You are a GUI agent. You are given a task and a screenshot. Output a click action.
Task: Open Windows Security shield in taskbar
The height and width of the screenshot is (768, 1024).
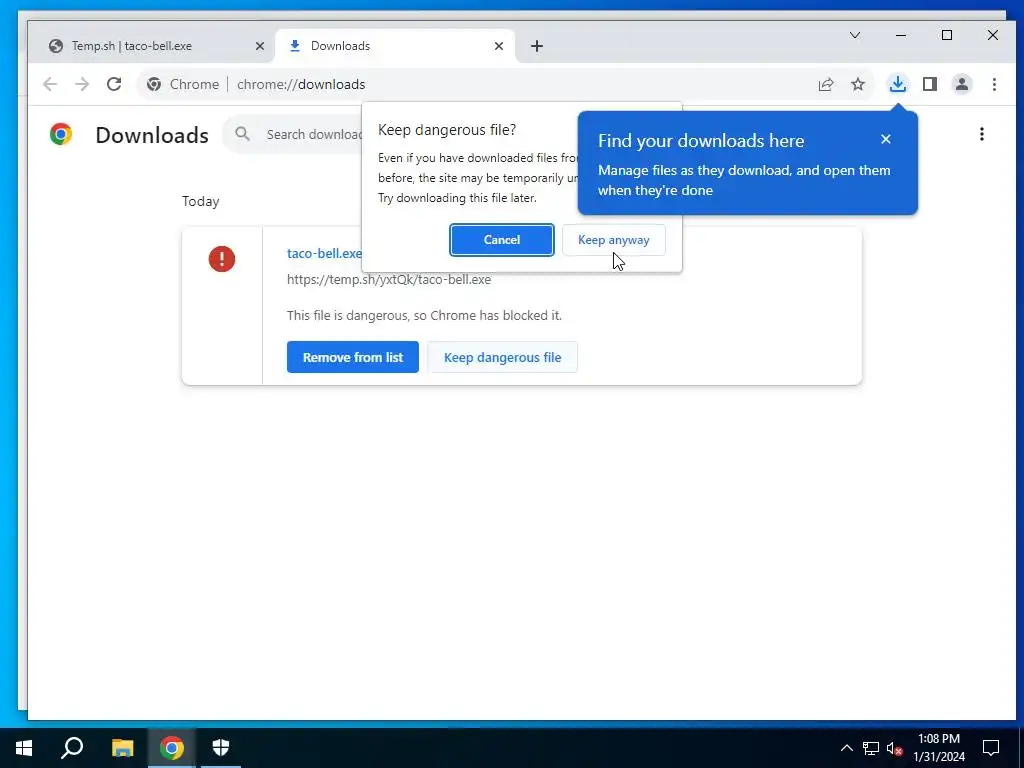click(221, 748)
